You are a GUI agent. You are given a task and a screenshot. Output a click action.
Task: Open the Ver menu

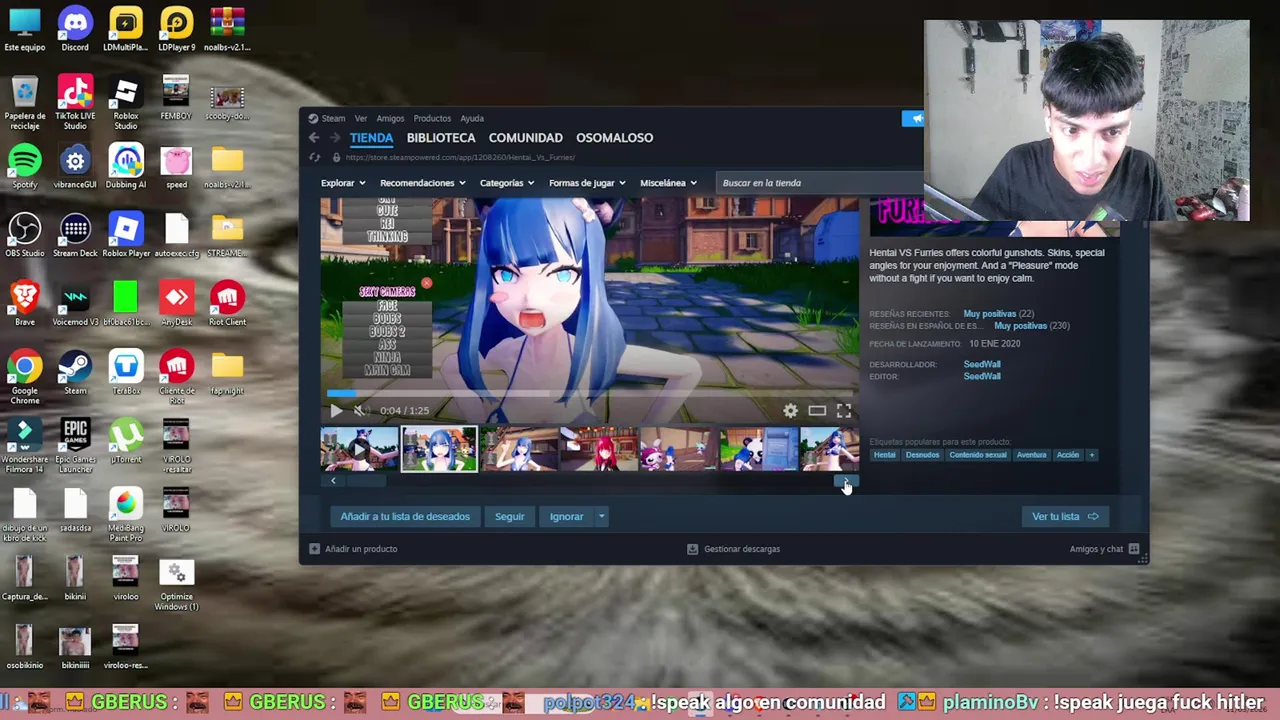click(360, 118)
